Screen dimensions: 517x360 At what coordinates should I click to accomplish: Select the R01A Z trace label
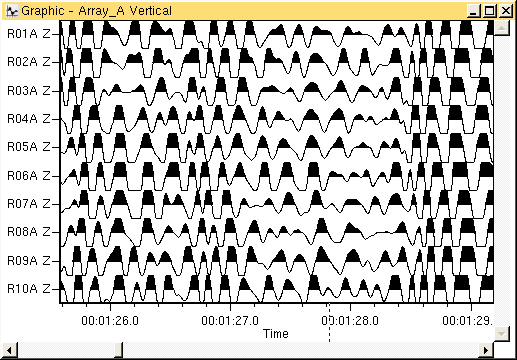click(29, 34)
